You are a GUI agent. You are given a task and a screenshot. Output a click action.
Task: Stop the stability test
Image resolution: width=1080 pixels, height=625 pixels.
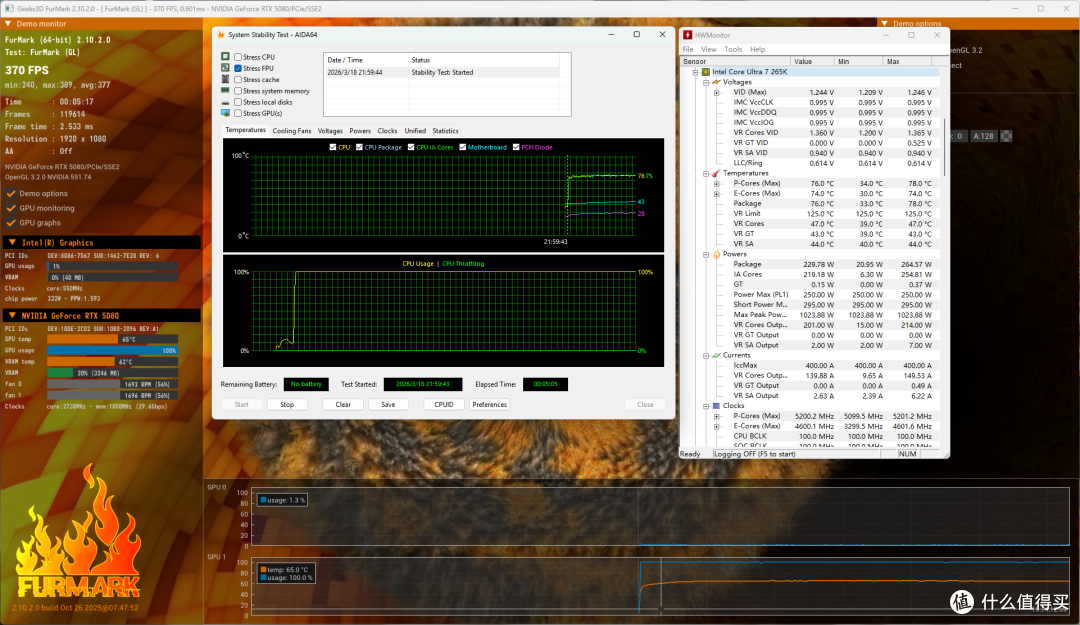[287, 404]
